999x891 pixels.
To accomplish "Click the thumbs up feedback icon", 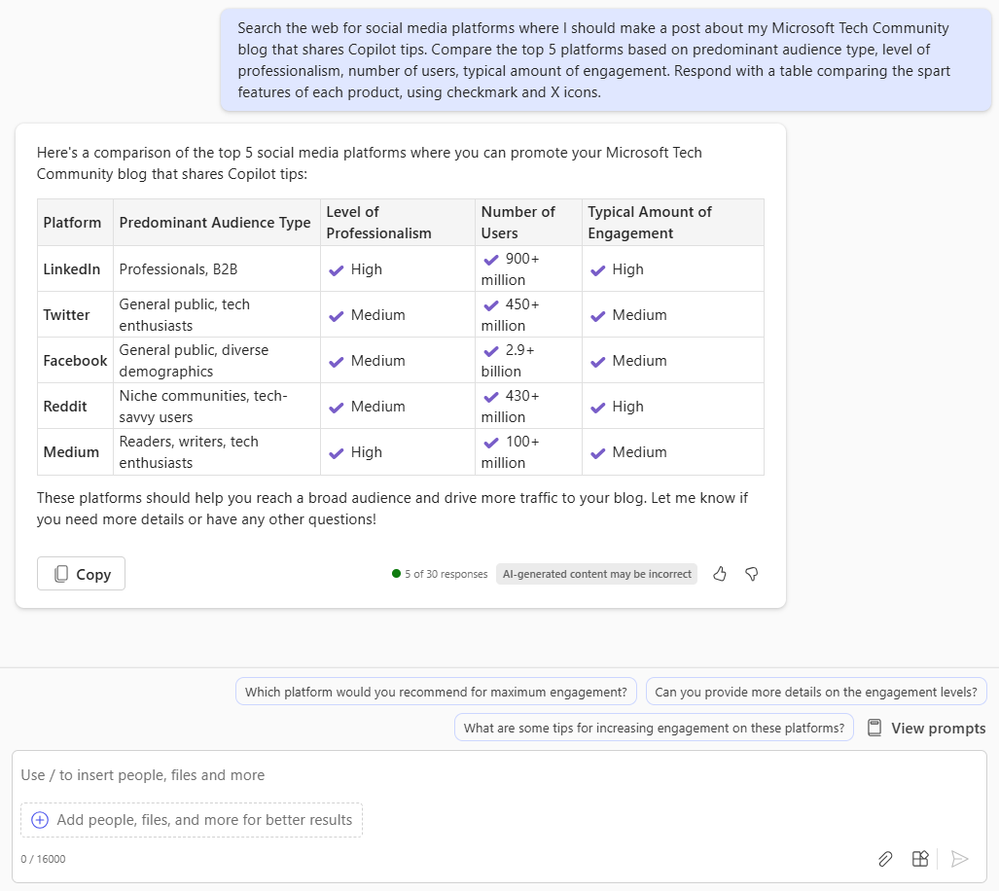I will tap(719, 574).
